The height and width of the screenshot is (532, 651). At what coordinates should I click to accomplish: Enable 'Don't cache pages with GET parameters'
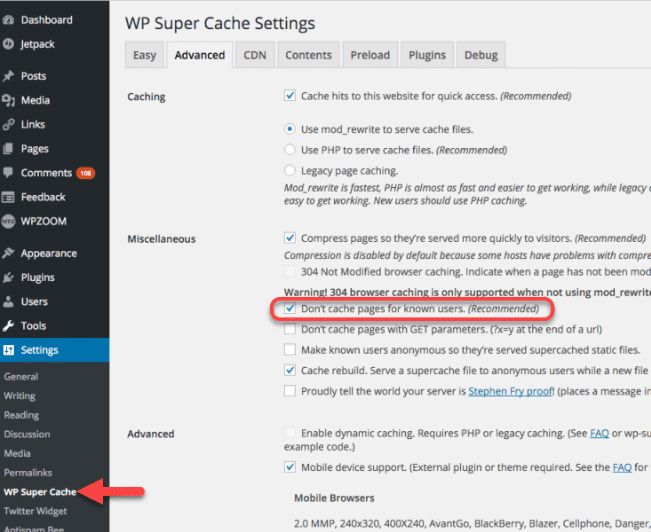coord(290,329)
